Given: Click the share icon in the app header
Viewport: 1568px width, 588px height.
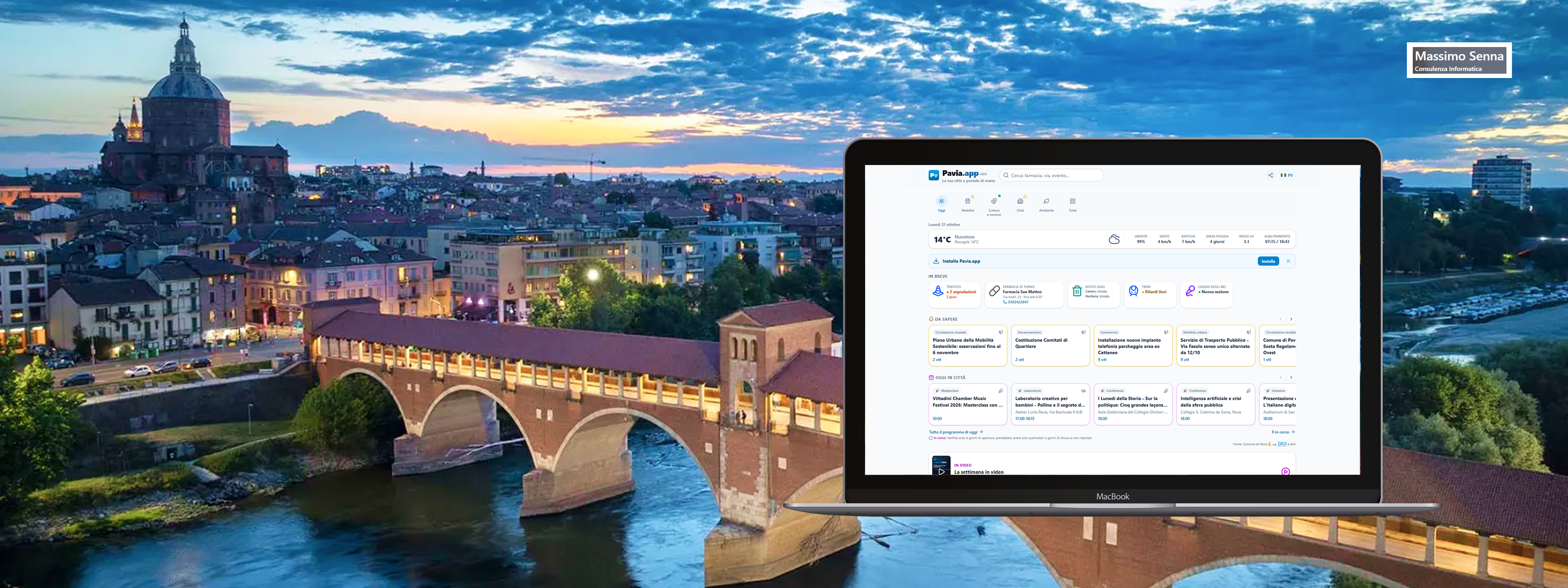Looking at the screenshot, I should click(1270, 175).
